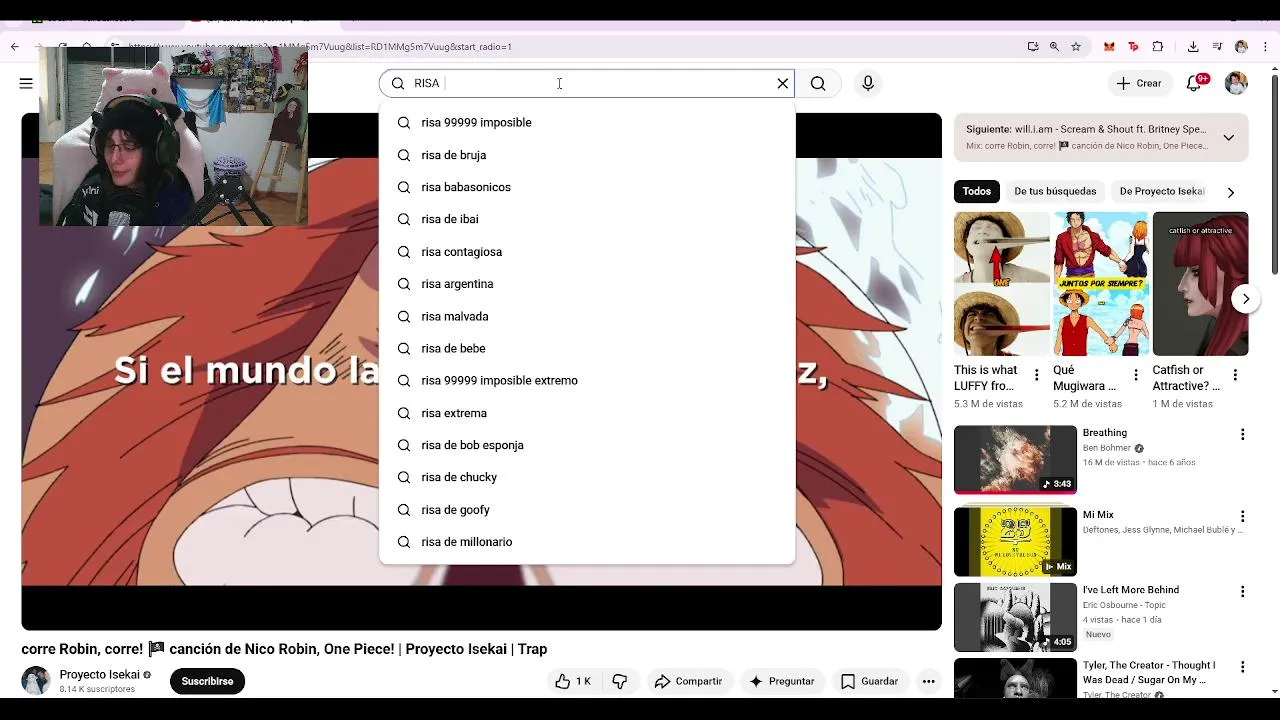Select "risa 99999 imposible extremo" suggestion
This screenshot has width=1280, height=720.
pyautogui.click(x=587, y=380)
